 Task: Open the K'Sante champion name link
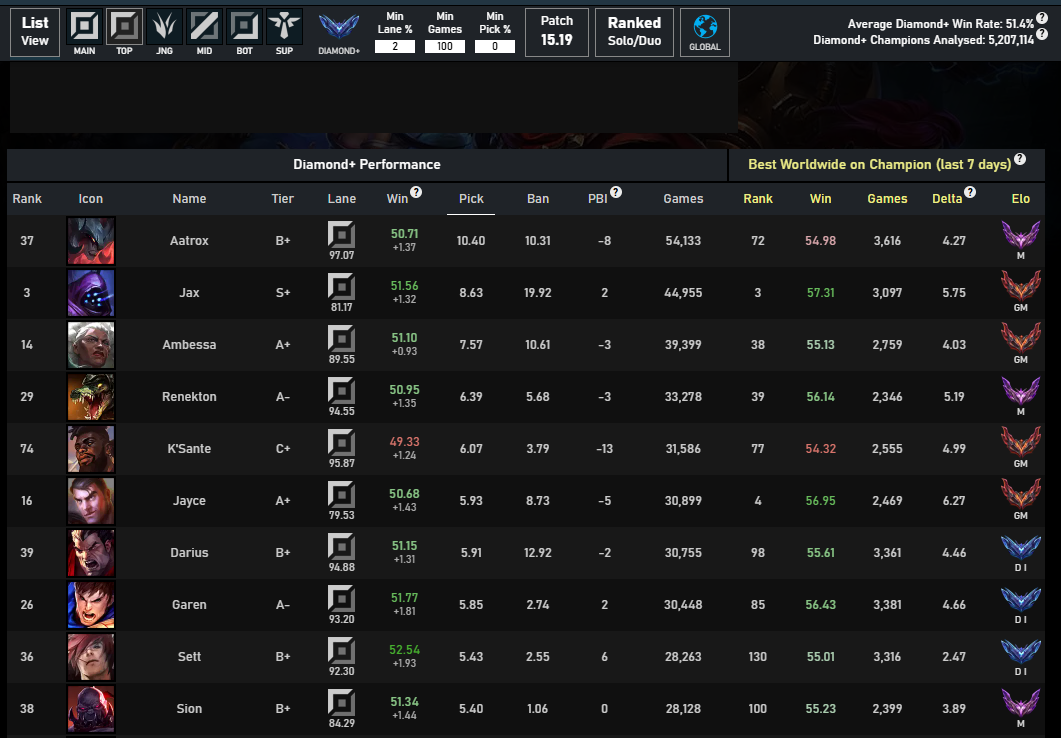click(x=189, y=449)
